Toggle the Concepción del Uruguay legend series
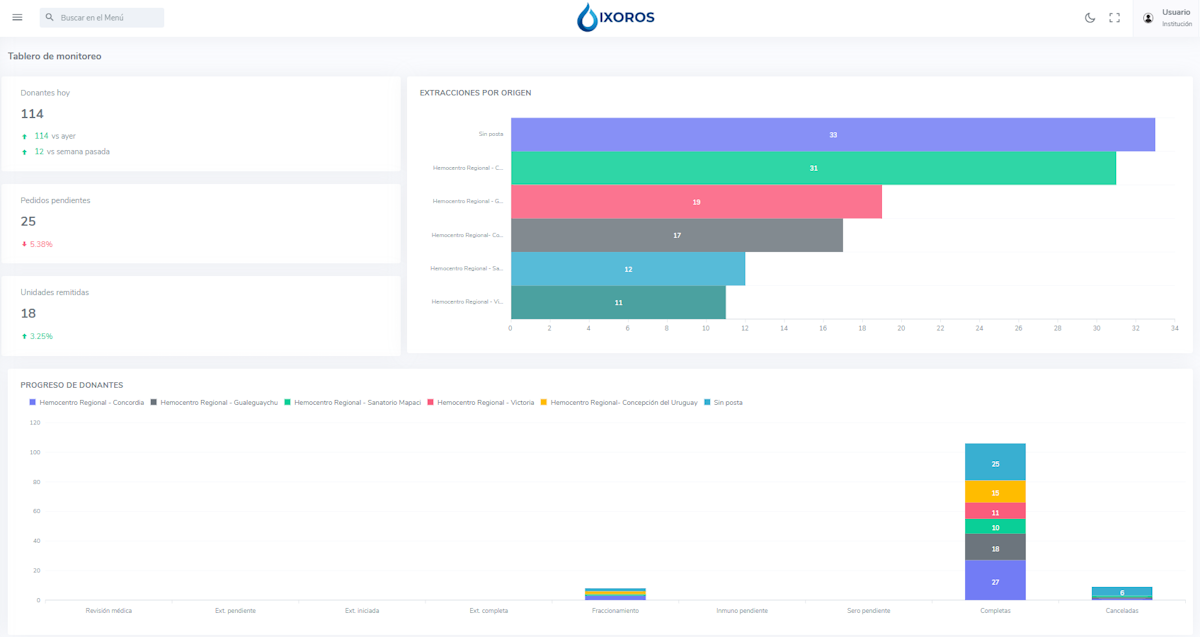Image resolution: width=1200 pixels, height=637 pixels. (619, 402)
